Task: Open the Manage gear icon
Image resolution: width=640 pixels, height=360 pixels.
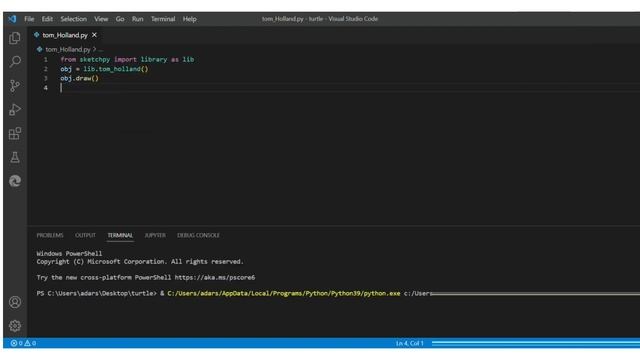Action: tap(15, 326)
